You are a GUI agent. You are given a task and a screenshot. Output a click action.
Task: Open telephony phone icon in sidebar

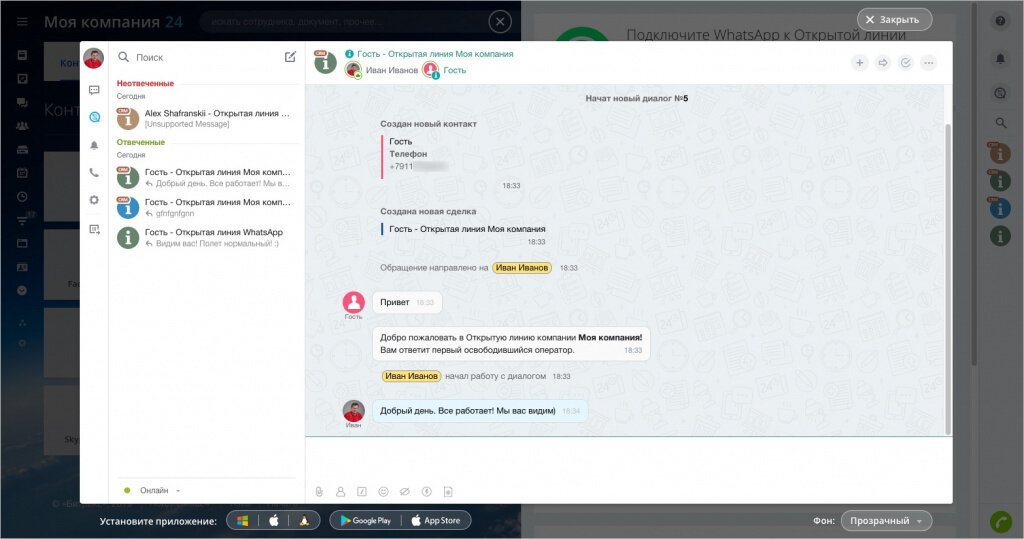pos(94,172)
